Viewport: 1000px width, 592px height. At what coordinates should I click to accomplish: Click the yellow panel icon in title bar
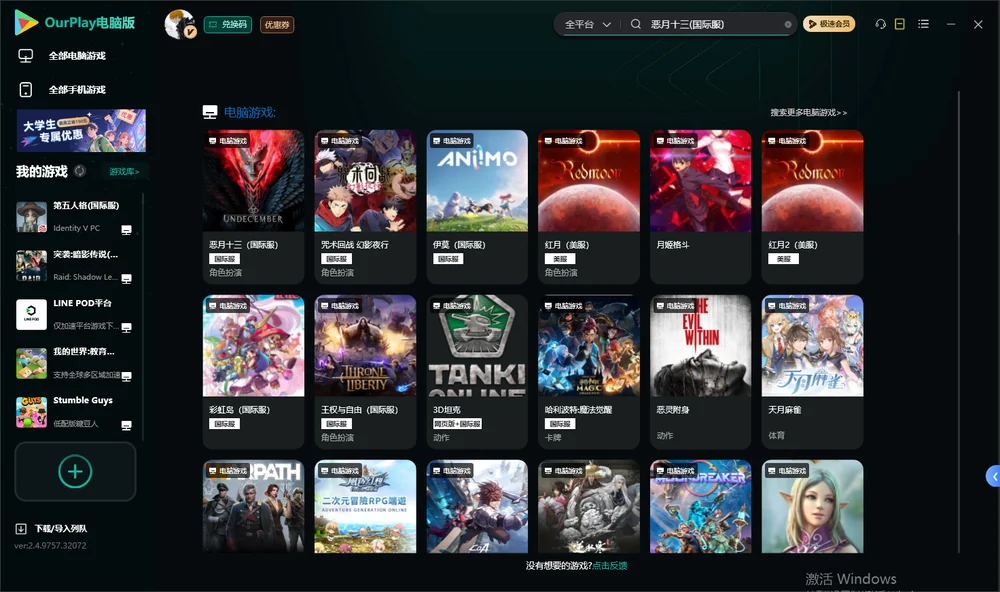[x=900, y=24]
